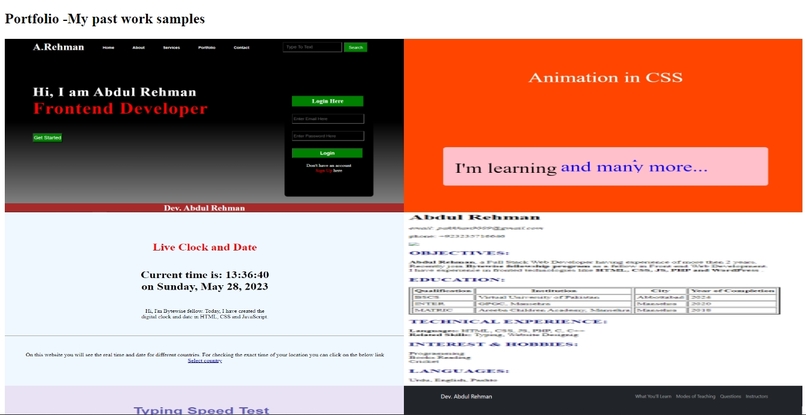The width and height of the screenshot is (806, 415).
Task: Focus the Enter Email Here field
Action: pos(328,119)
